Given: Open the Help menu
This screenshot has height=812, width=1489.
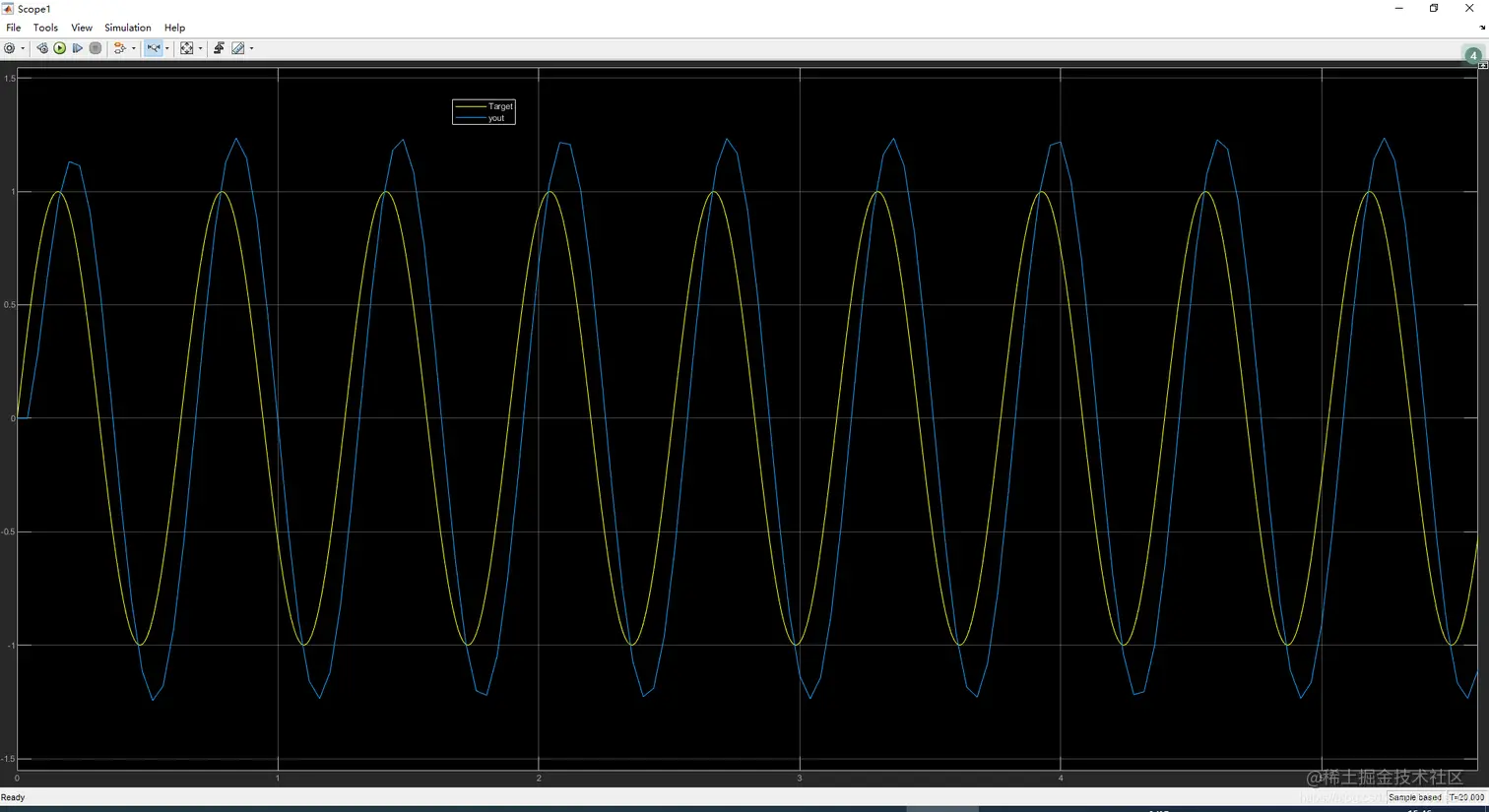Looking at the screenshot, I should click(174, 28).
